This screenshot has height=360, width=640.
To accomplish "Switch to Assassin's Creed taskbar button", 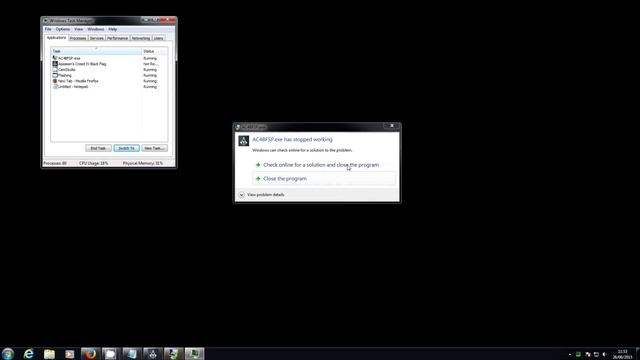I will click(x=153, y=353).
